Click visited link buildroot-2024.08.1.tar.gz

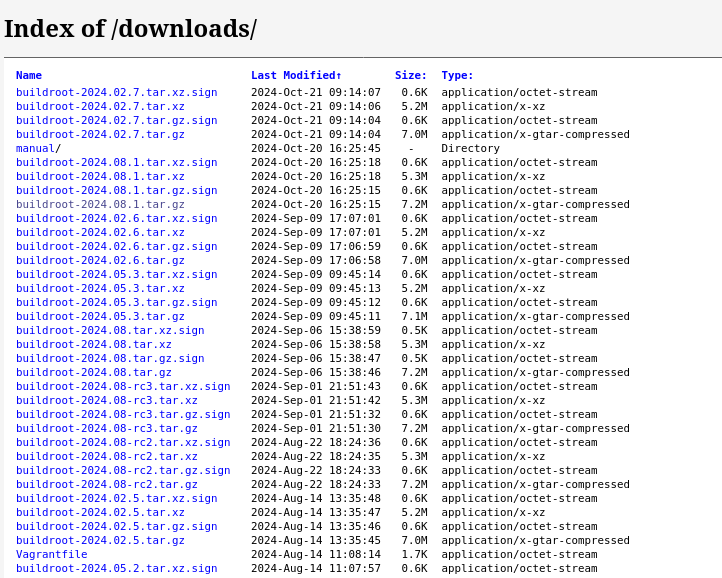(x=100, y=204)
